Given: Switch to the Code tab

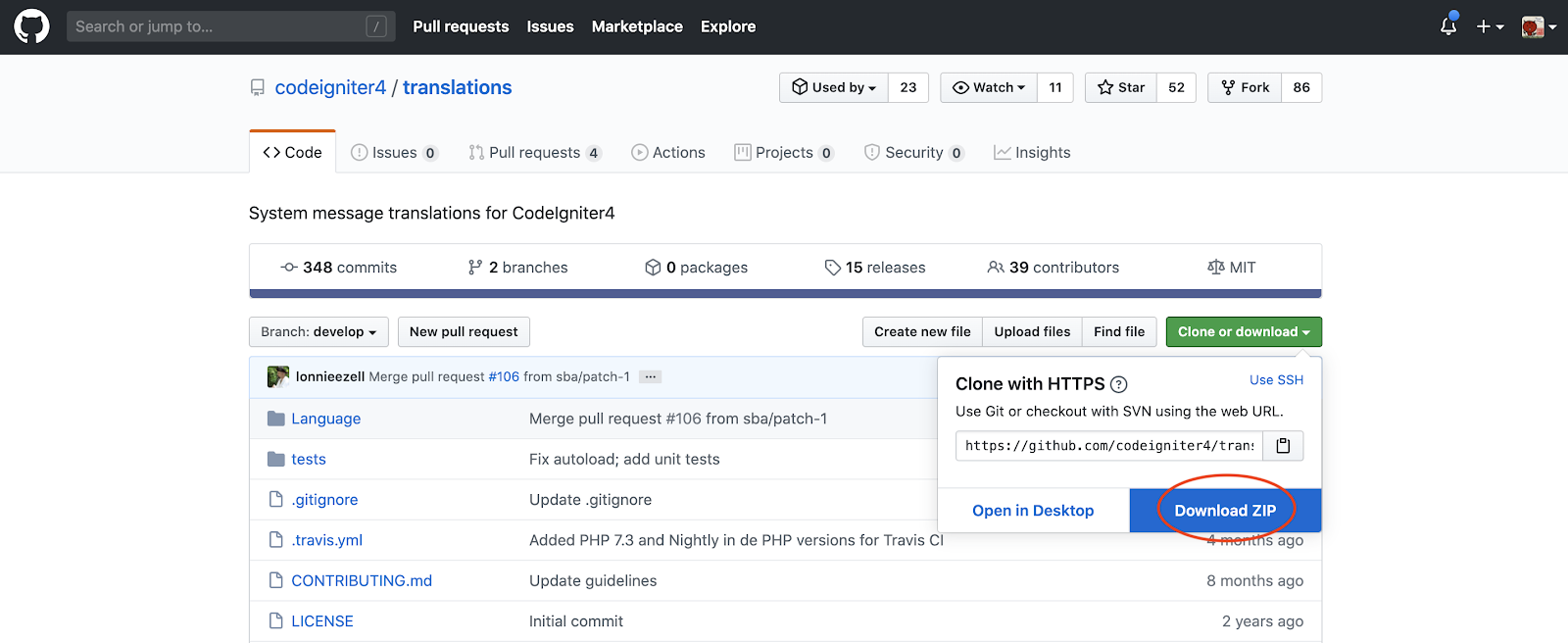Looking at the screenshot, I should coord(292,152).
